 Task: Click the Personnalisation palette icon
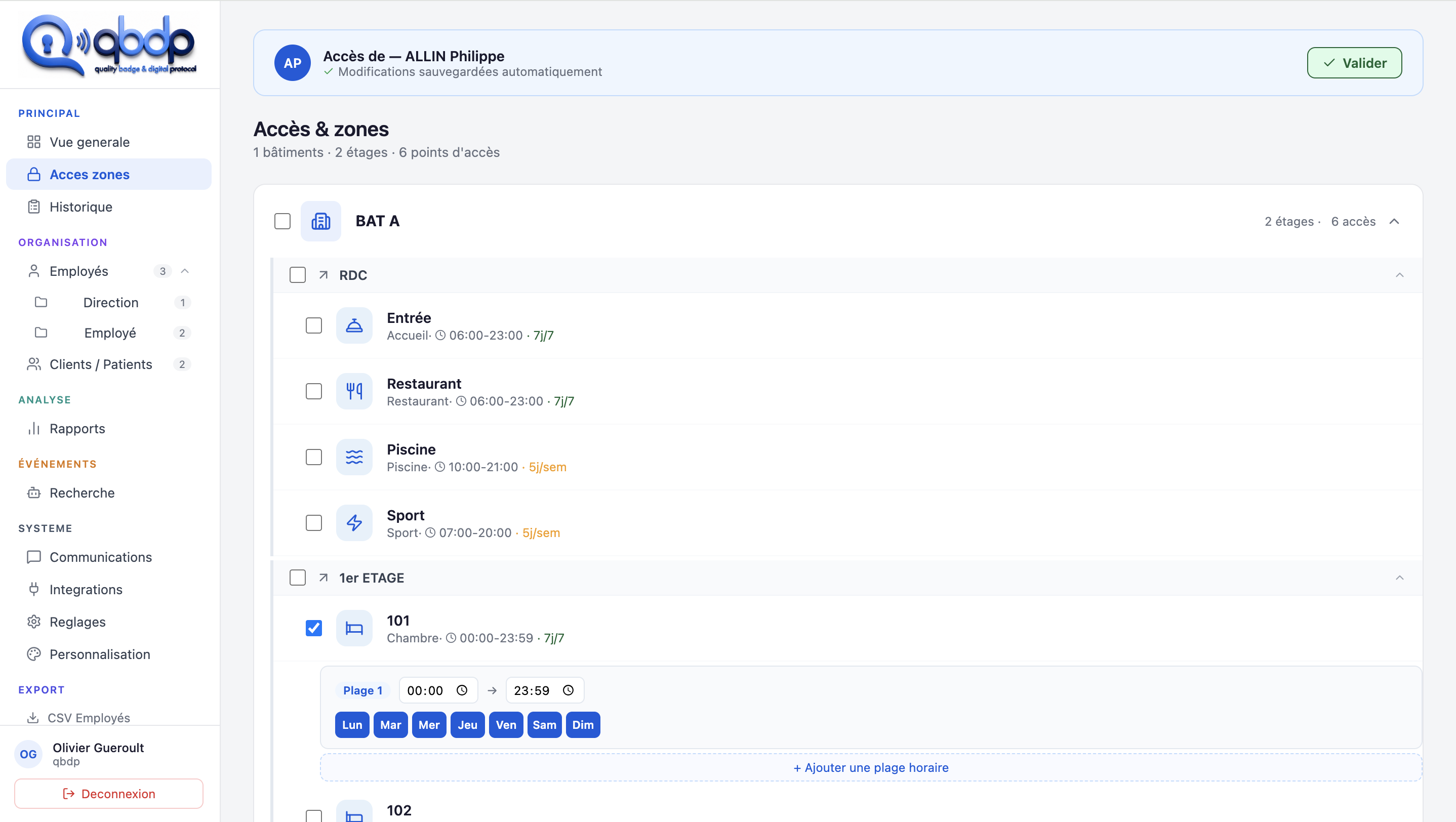(x=34, y=654)
